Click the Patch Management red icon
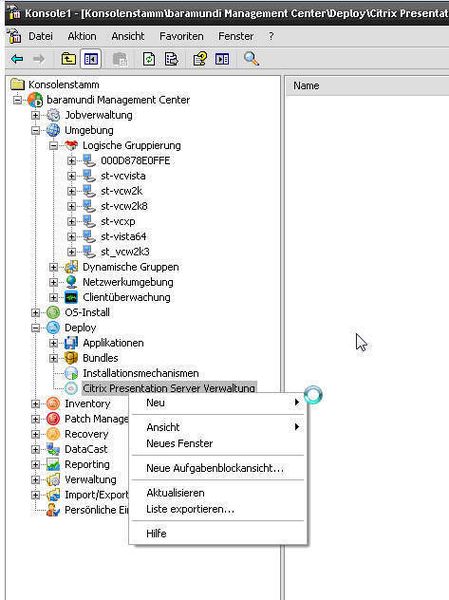The image size is (449, 600). (53, 419)
